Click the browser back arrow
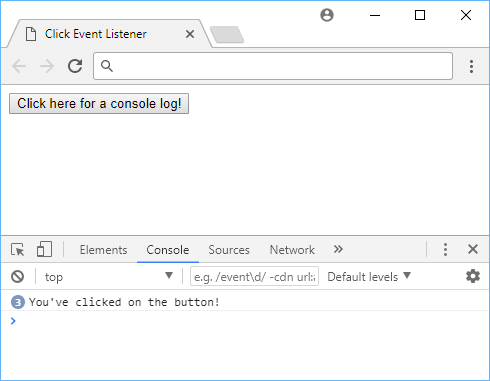 click(19, 66)
